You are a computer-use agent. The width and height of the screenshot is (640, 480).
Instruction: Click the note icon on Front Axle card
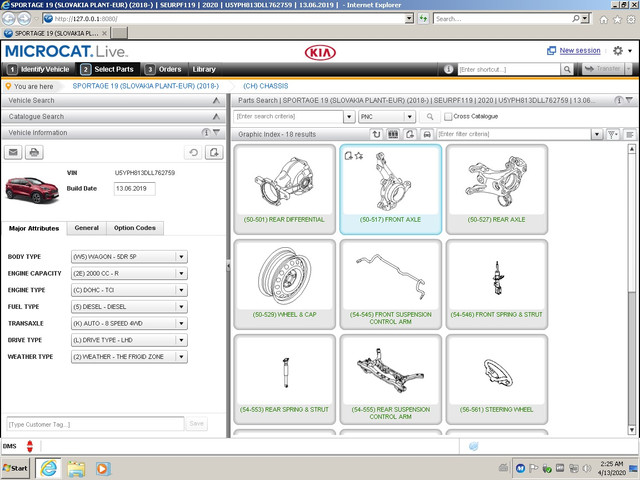(x=349, y=156)
